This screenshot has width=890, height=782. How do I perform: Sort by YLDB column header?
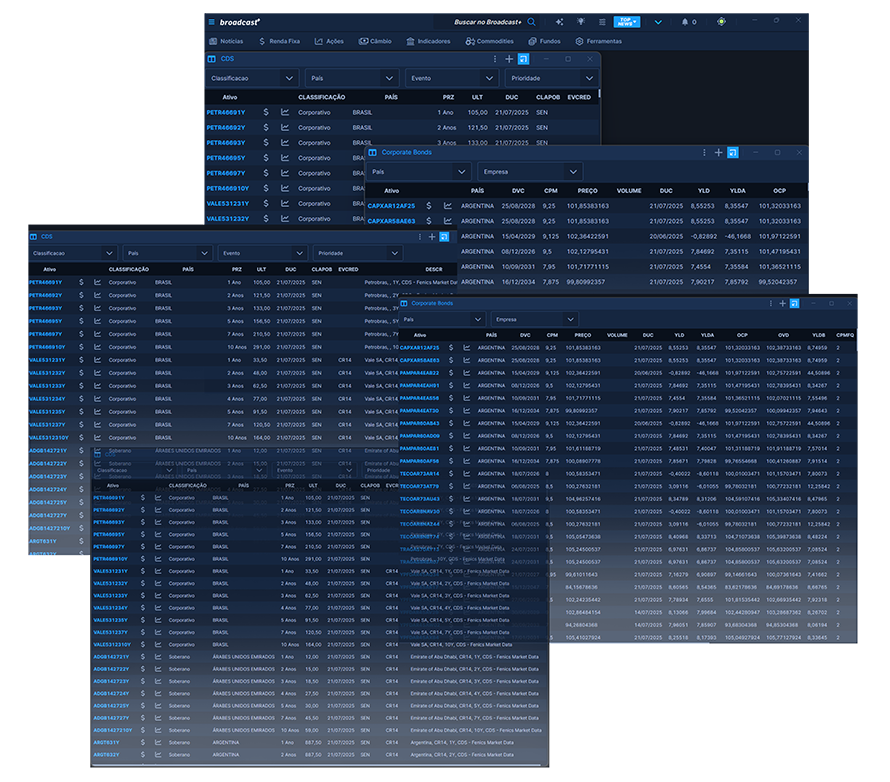click(818, 335)
